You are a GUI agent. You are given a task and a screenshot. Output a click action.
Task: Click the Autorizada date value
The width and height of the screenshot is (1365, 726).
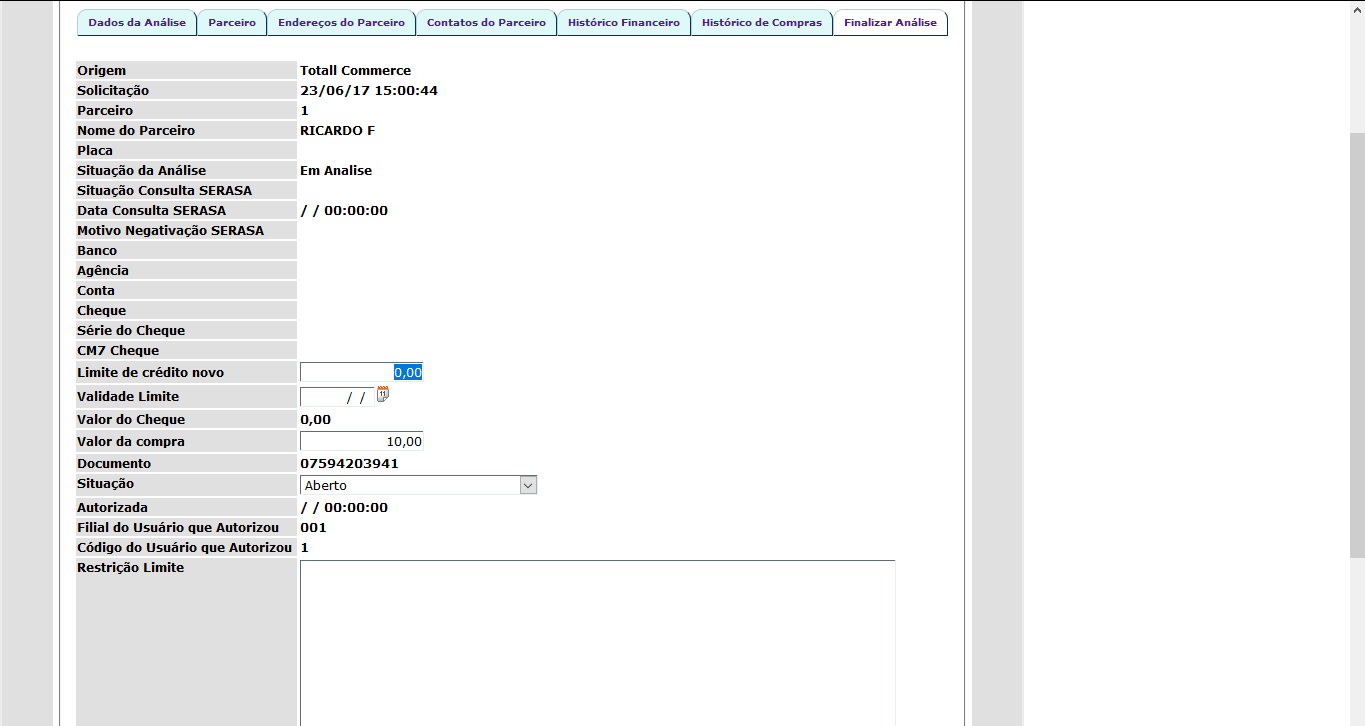pos(344,508)
